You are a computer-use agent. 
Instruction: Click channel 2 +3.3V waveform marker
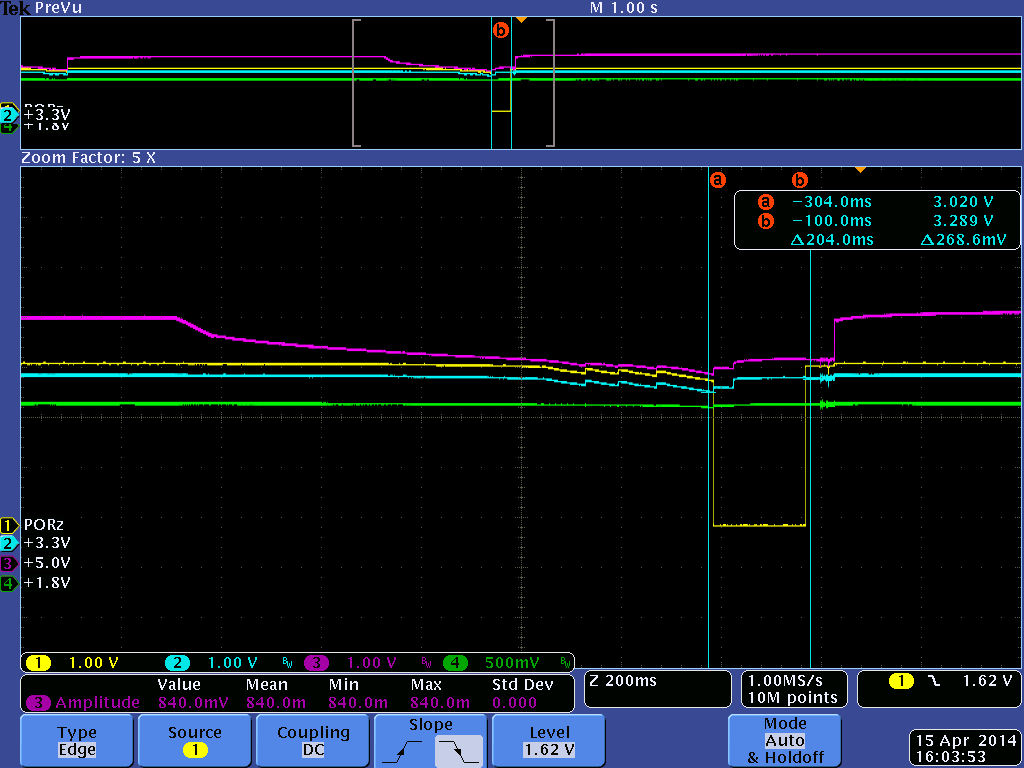[x=9, y=543]
